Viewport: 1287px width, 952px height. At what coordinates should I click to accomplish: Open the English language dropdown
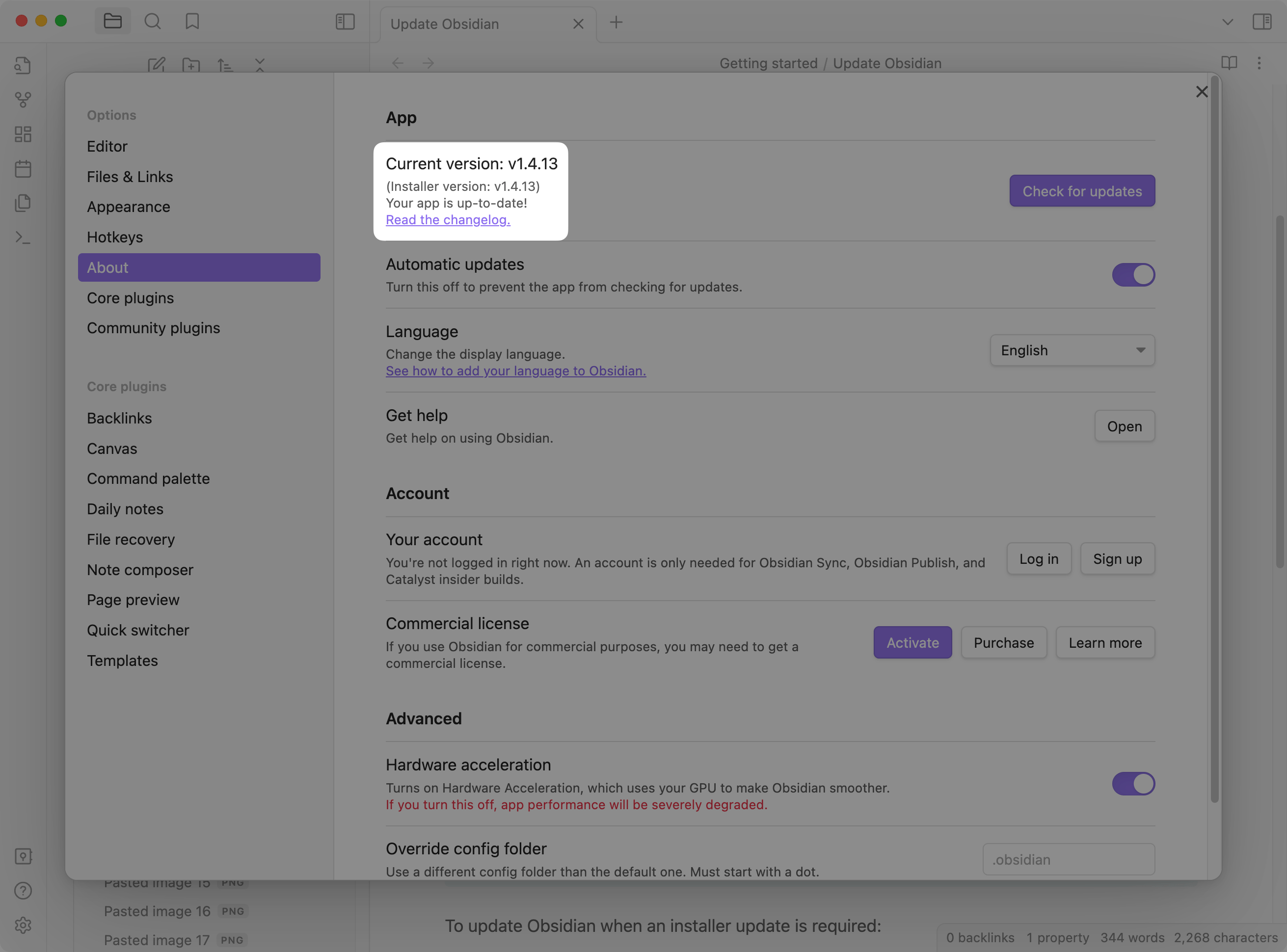tap(1072, 350)
